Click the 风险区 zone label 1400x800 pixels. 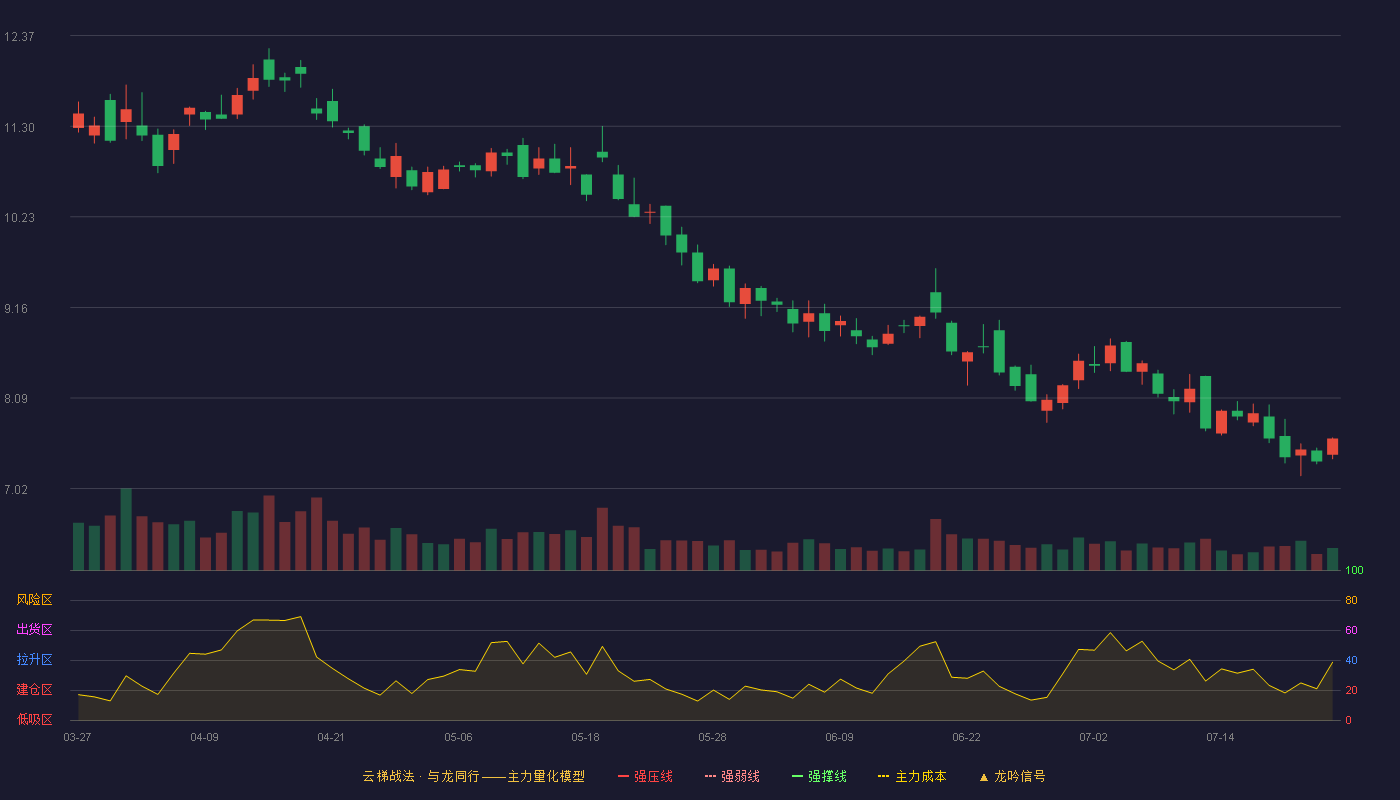click(x=34, y=600)
